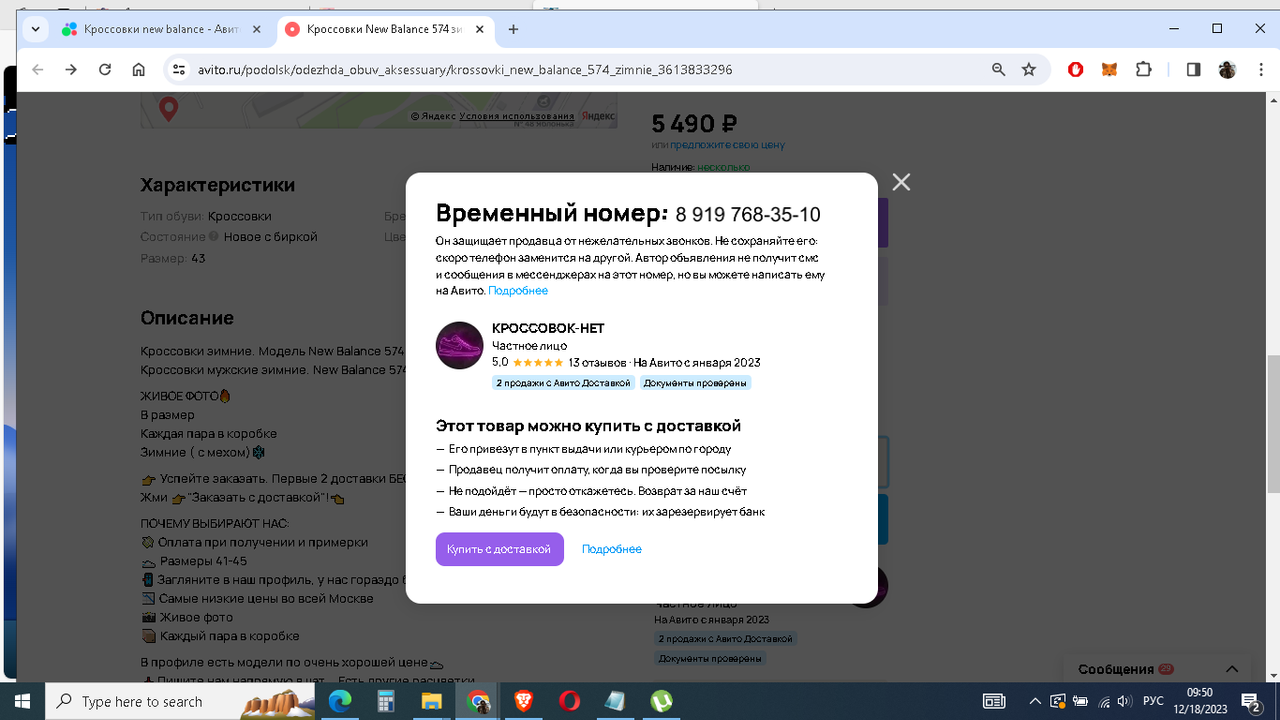This screenshot has width=1280, height=720.
Task: Expand hidden system tray icons chevron
Action: 1035,700
